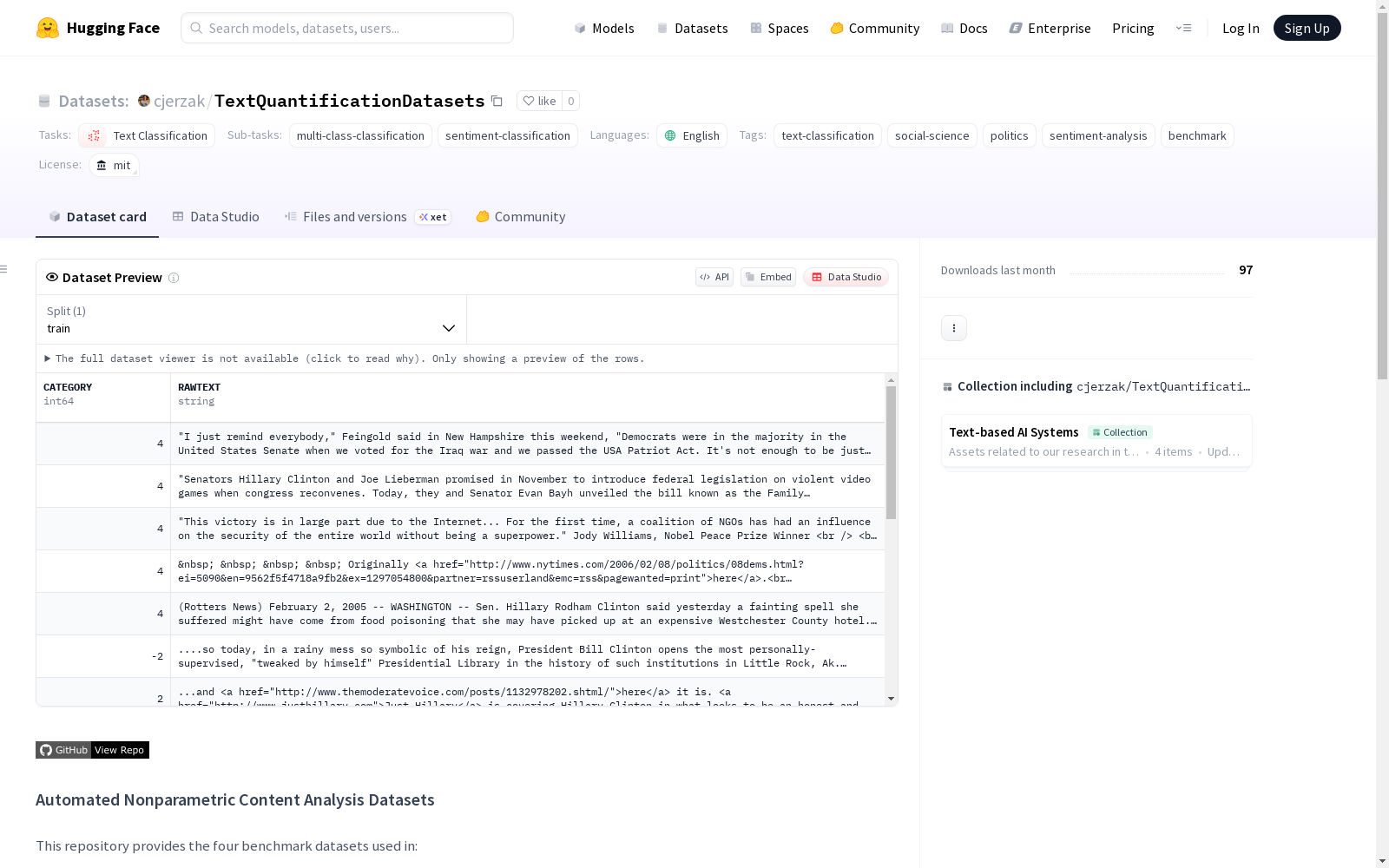Click the English language tag

692,135
